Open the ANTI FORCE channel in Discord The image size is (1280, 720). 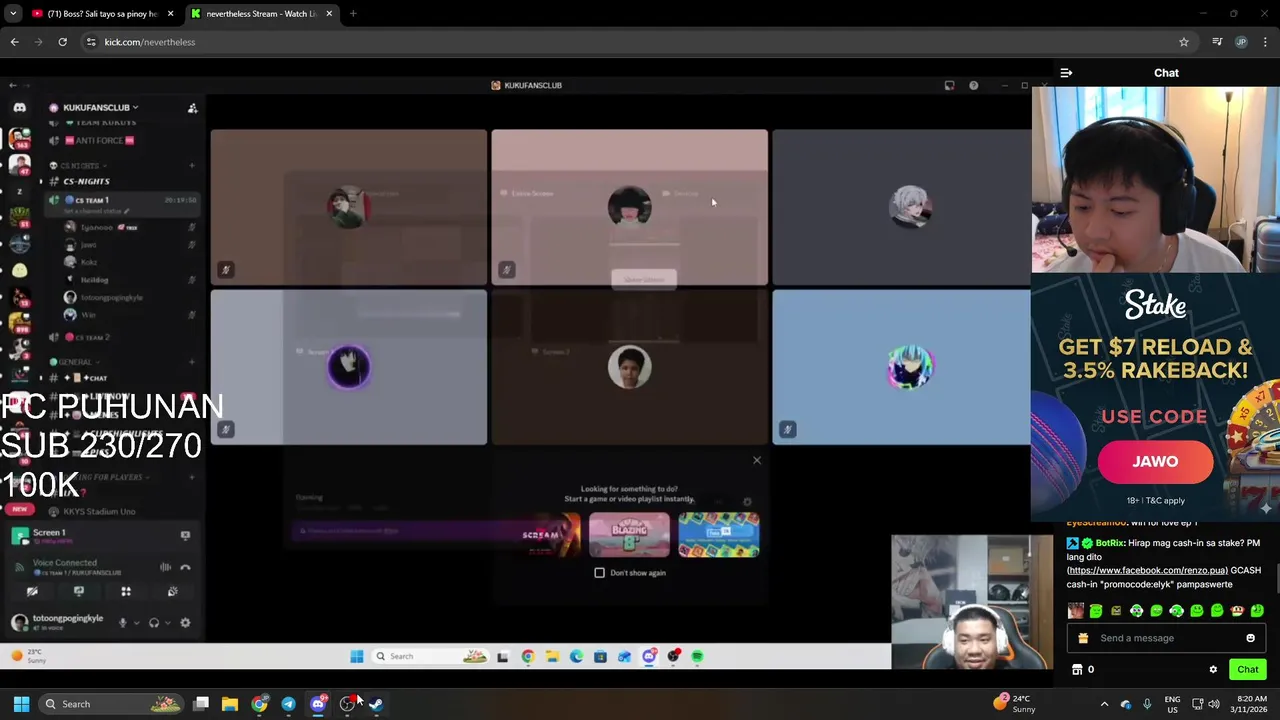[100, 140]
